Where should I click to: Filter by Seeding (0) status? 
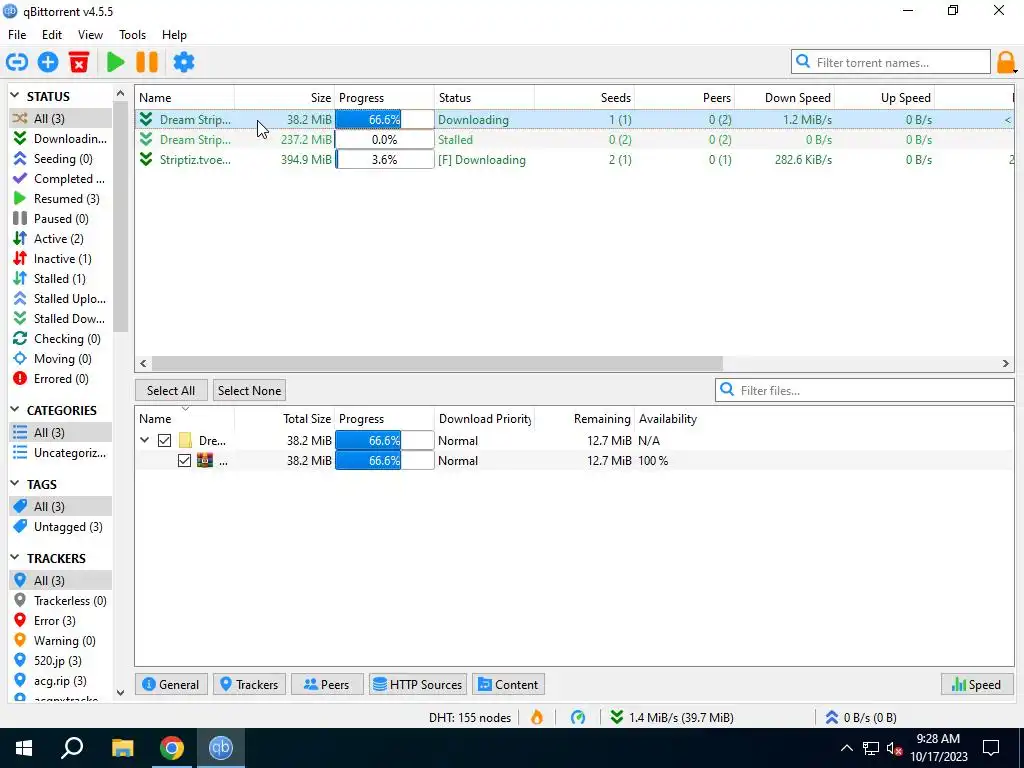click(60, 159)
